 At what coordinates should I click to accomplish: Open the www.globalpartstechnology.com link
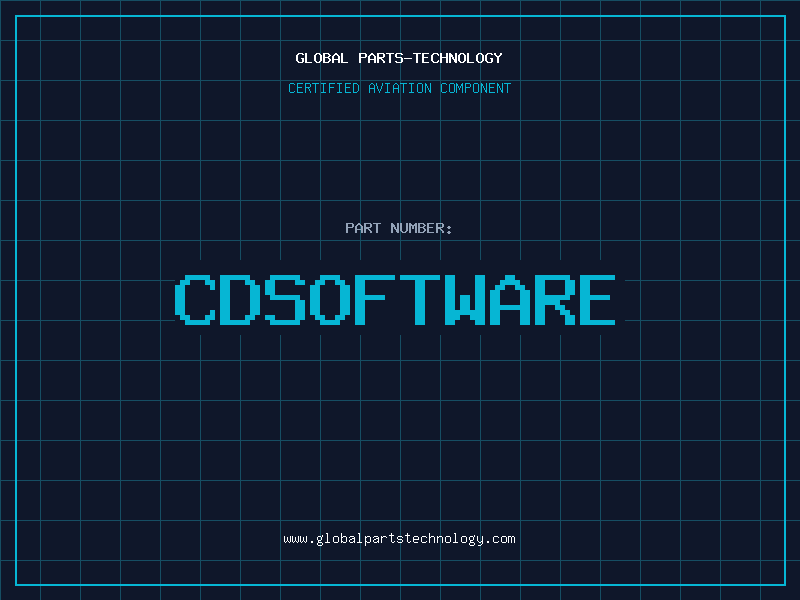click(399, 539)
